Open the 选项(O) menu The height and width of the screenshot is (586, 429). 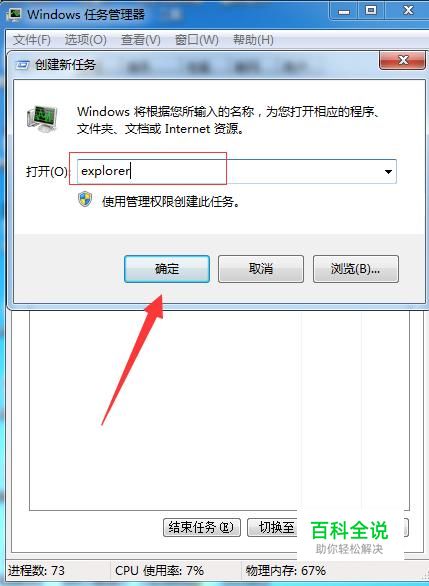click(86, 40)
